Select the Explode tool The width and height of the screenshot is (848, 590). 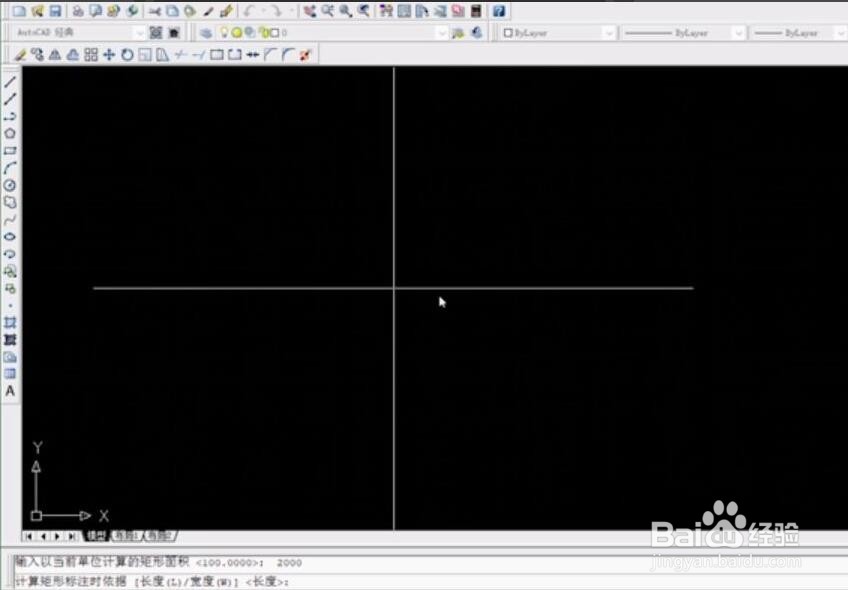click(x=306, y=55)
